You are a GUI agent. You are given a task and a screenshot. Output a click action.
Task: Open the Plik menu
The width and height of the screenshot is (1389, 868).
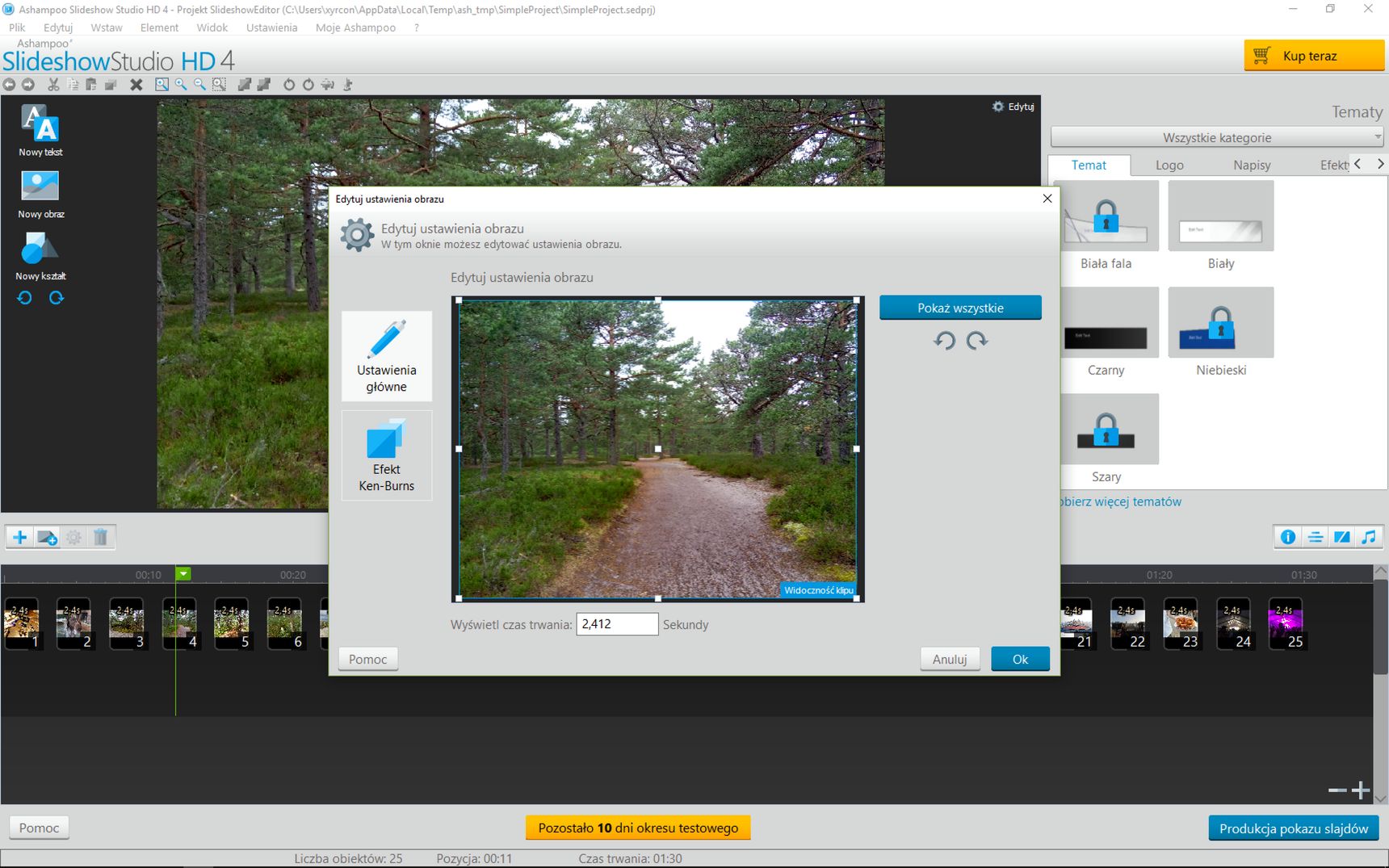(17, 27)
